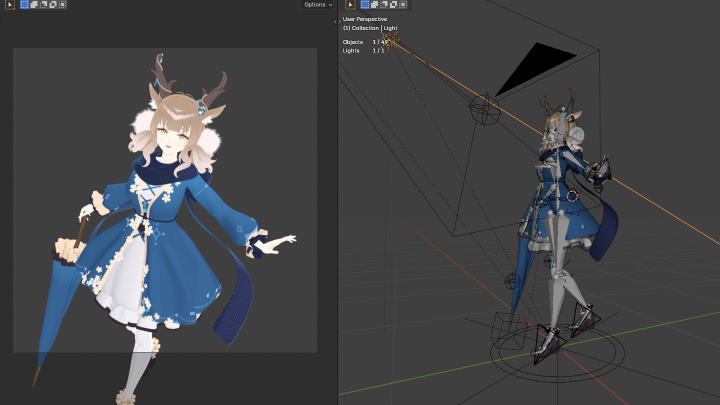Enable Subtract Selection mode in left viewport
Image resolution: width=720 pixels, height=405 pixels.
pyautogui.click(x=41, y=5)
